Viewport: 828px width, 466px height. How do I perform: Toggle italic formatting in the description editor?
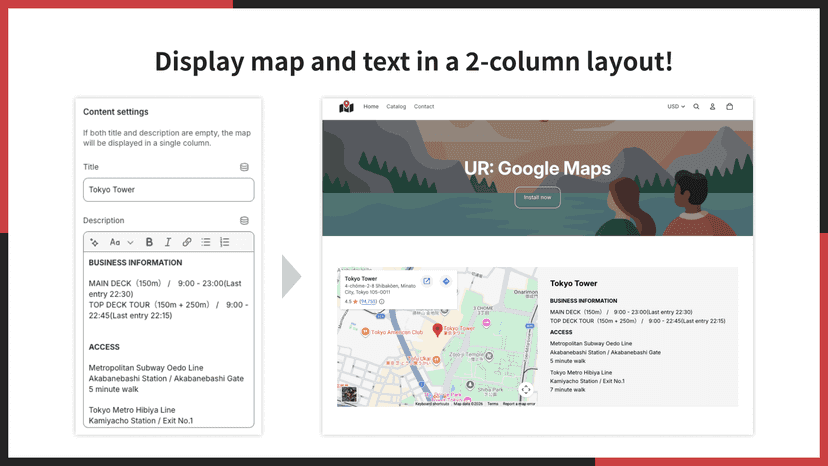point(168,242)
